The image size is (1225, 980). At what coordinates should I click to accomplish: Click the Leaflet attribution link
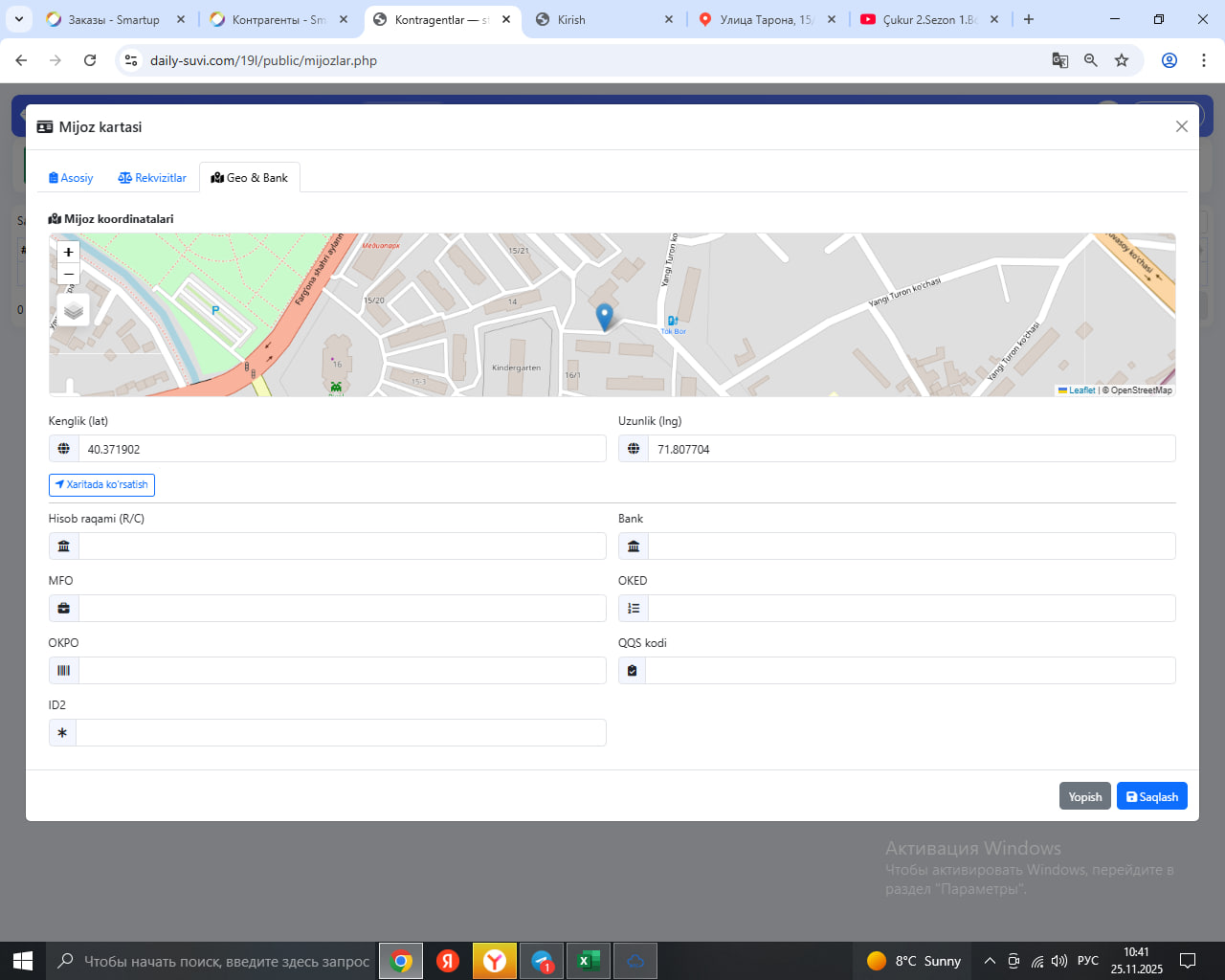[1080, 390]
